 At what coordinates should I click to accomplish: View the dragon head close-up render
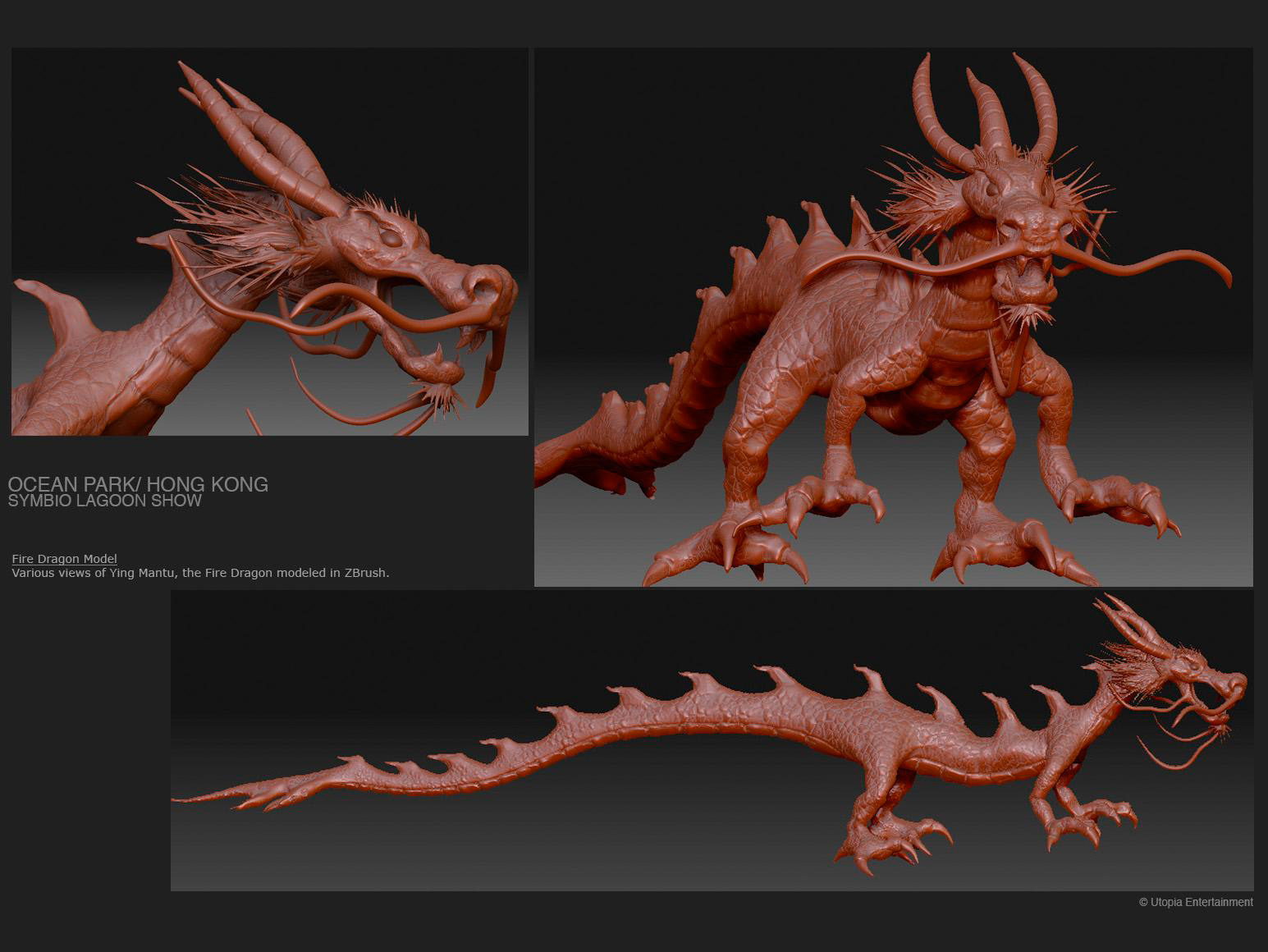click(270, 241)
